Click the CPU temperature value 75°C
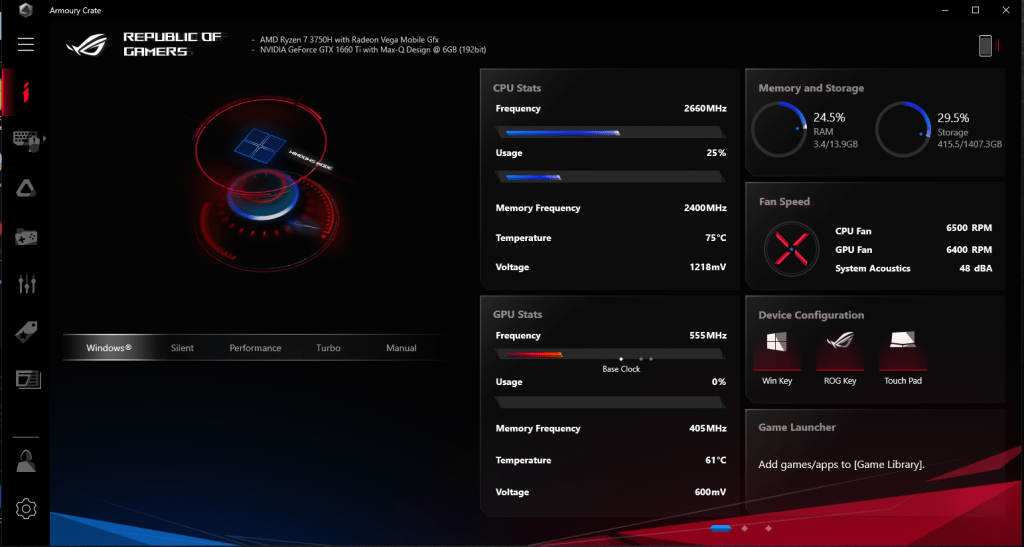Screen dimensions: 1024x547 716,238
